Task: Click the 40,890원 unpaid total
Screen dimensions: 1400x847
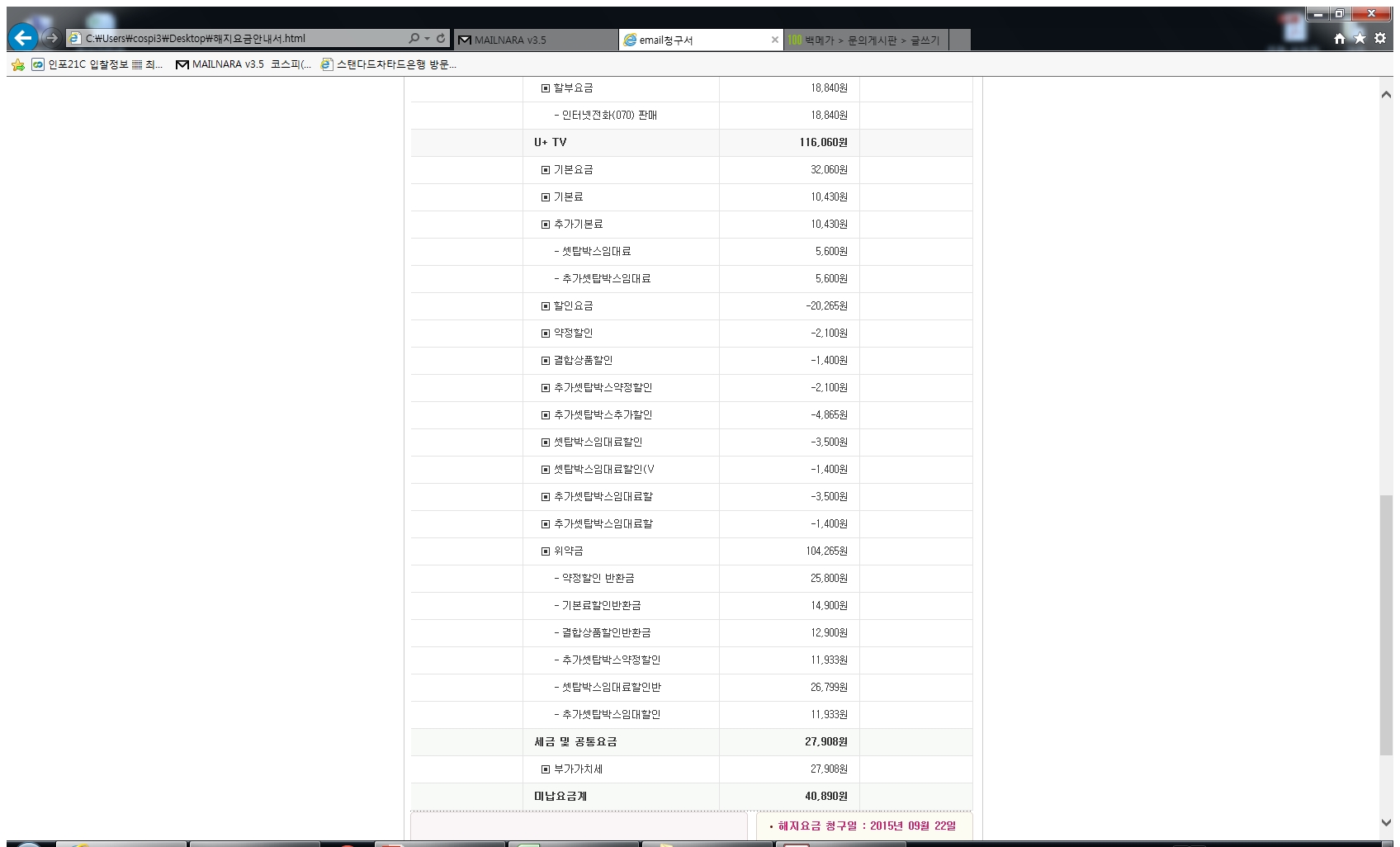Action: (x=826, y=796)
